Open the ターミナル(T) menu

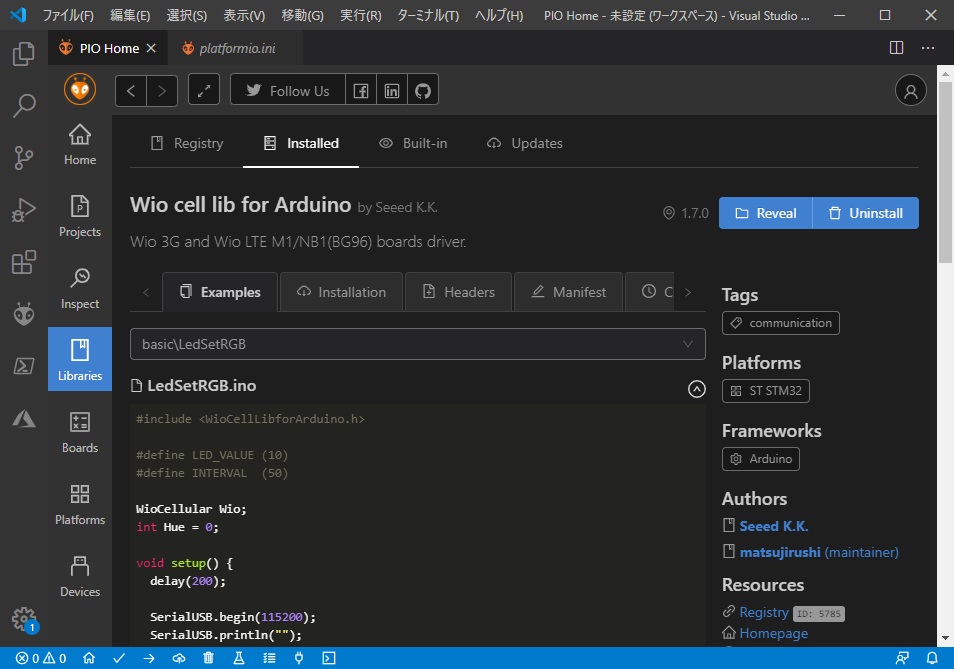click(428, 15)
